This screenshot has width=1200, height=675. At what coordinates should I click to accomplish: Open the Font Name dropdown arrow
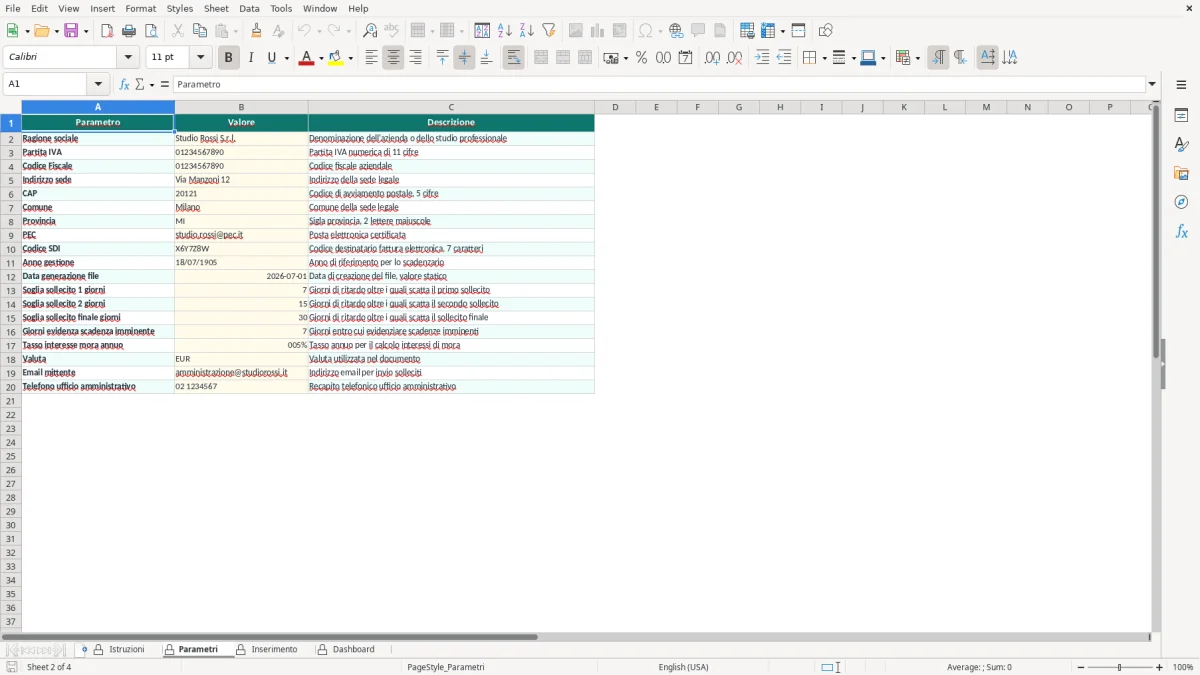tap(128, 58)
